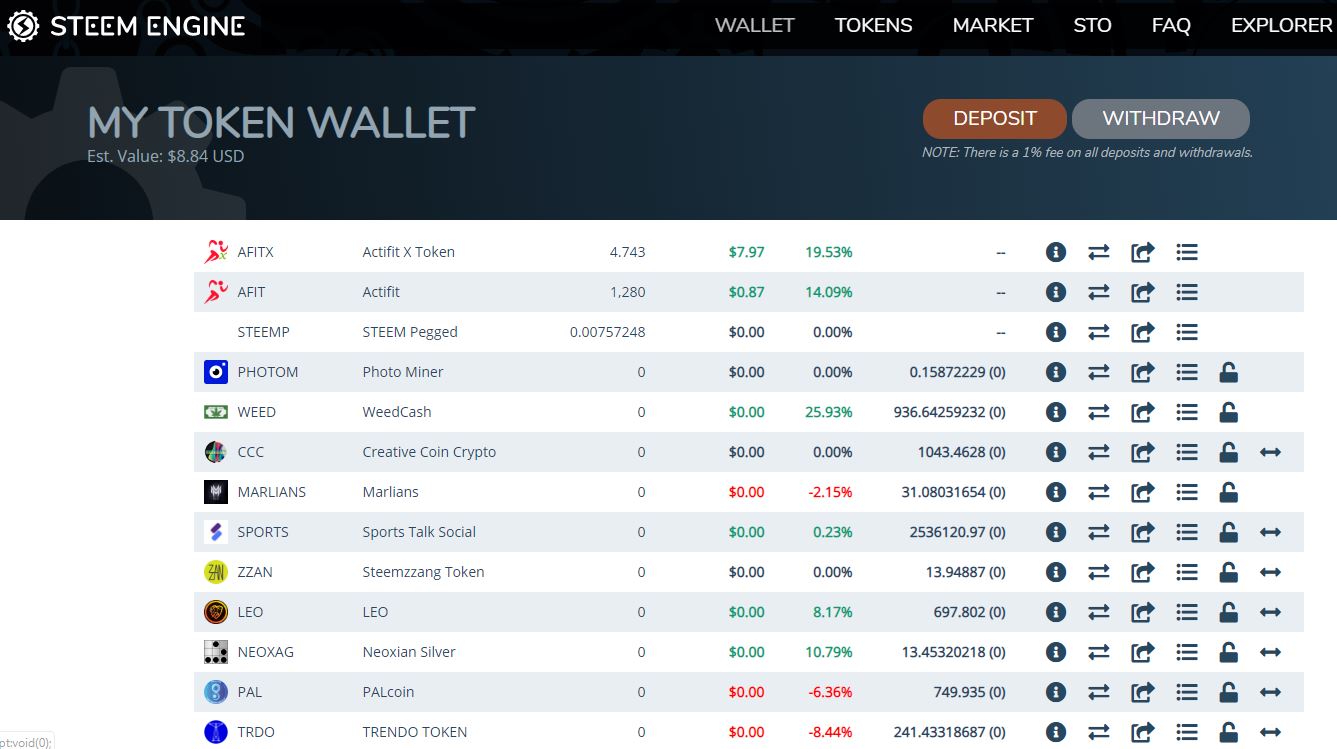Viewport: 1337px width, 749px height.
Task: Click the info icon for AFITX
Action: pos(1055,252)
